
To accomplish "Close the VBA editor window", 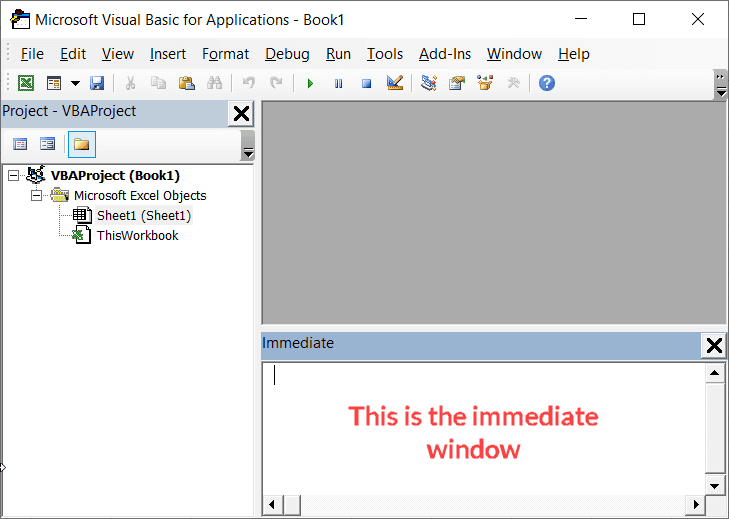I will point(698,19).
